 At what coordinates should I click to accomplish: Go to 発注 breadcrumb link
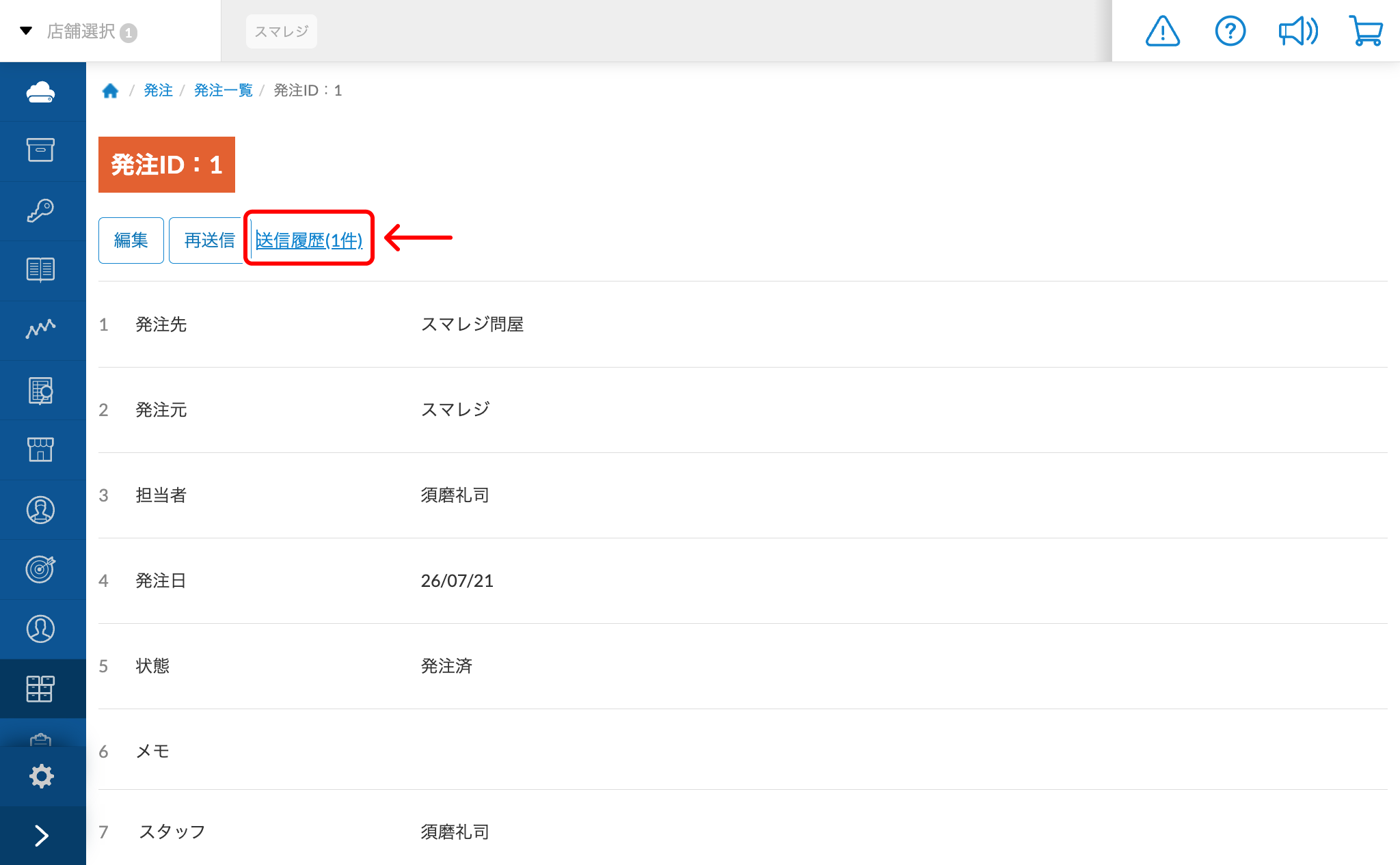tap(158, 90)
